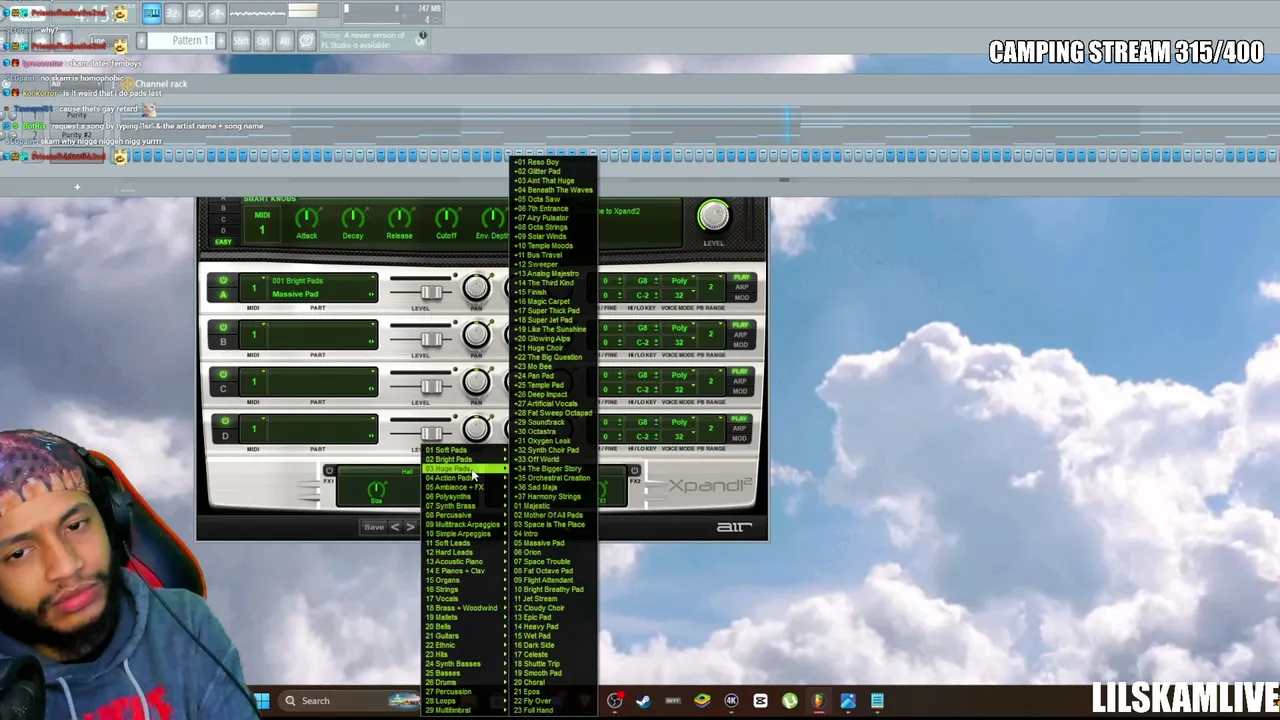The width and height of the screenshot is (1280, 720).
Task: Select the 03 Huge Pads category
Action: pyautogui.click(x=465, y=469)
